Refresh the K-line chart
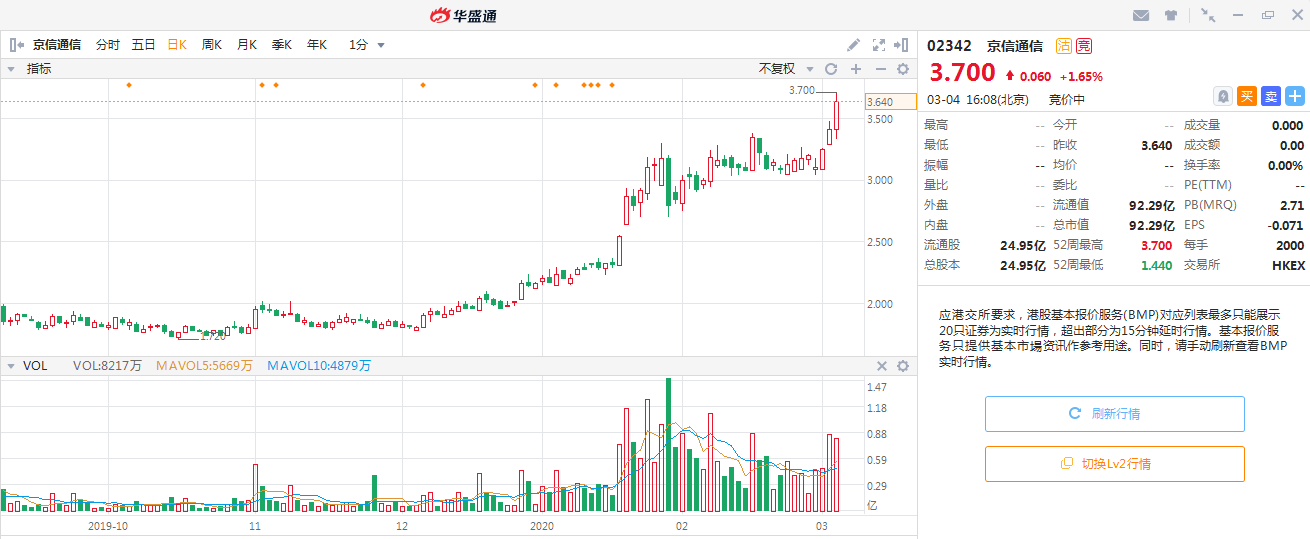The image size is (1310, 539). click(x=830, y=69)
